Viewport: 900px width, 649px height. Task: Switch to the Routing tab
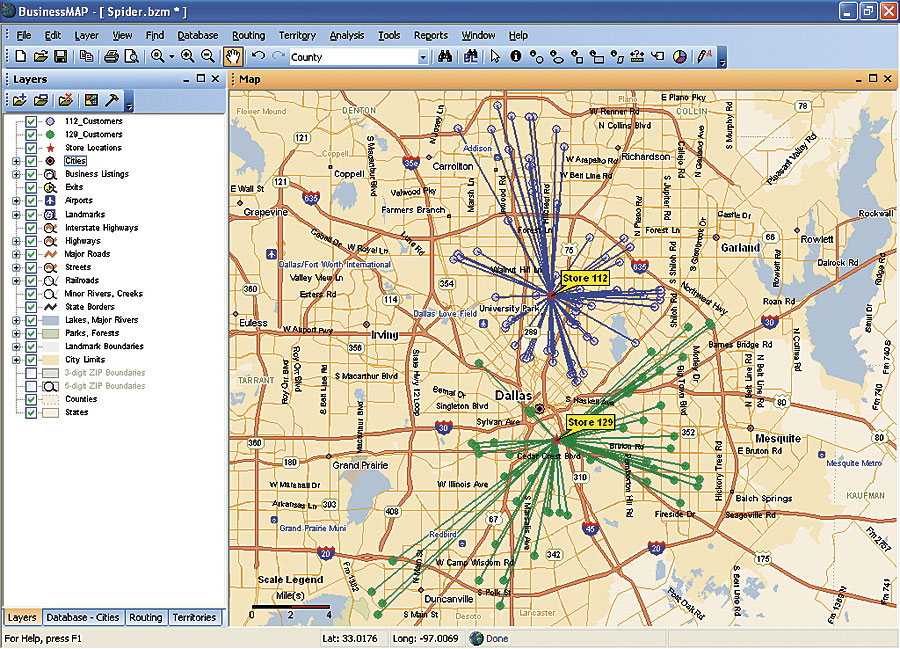(145, 617)
